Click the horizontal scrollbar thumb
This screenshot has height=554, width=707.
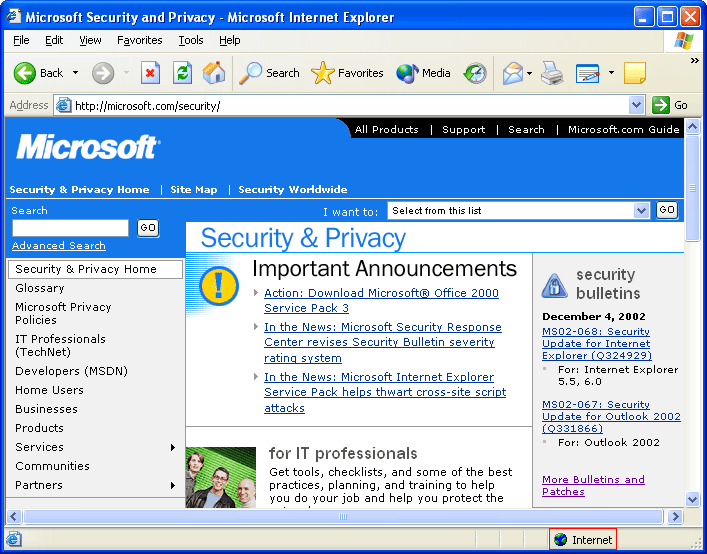click(343, 517)
